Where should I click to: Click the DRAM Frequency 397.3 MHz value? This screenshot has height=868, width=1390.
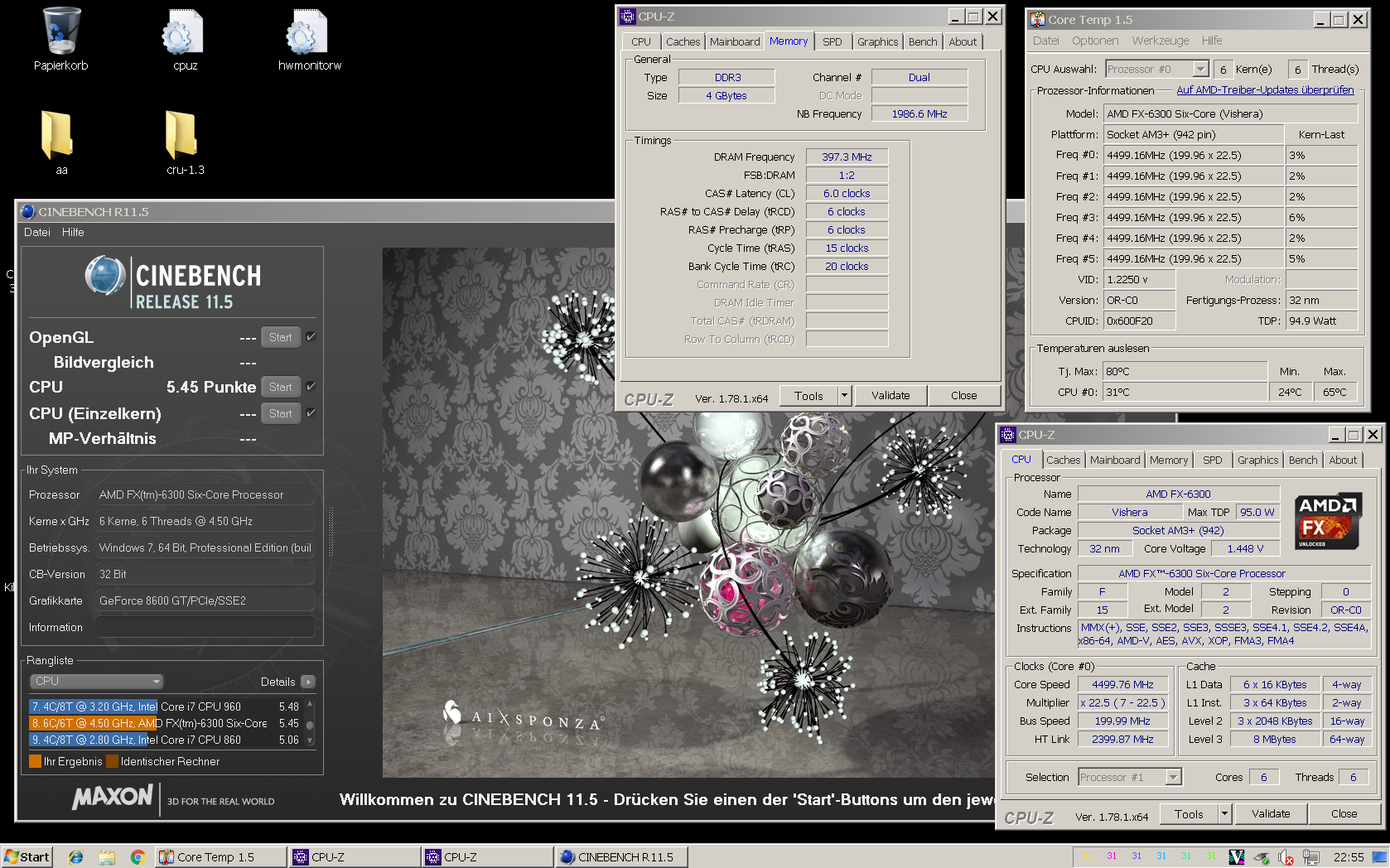coord(847,157)
